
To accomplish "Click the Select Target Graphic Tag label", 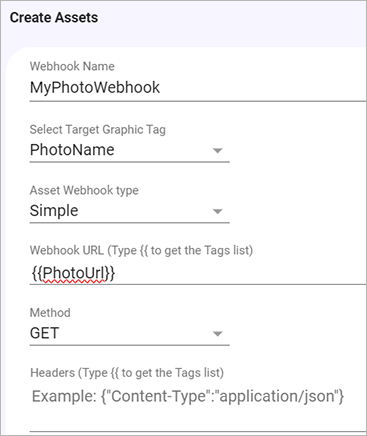I will pos(98,129).
